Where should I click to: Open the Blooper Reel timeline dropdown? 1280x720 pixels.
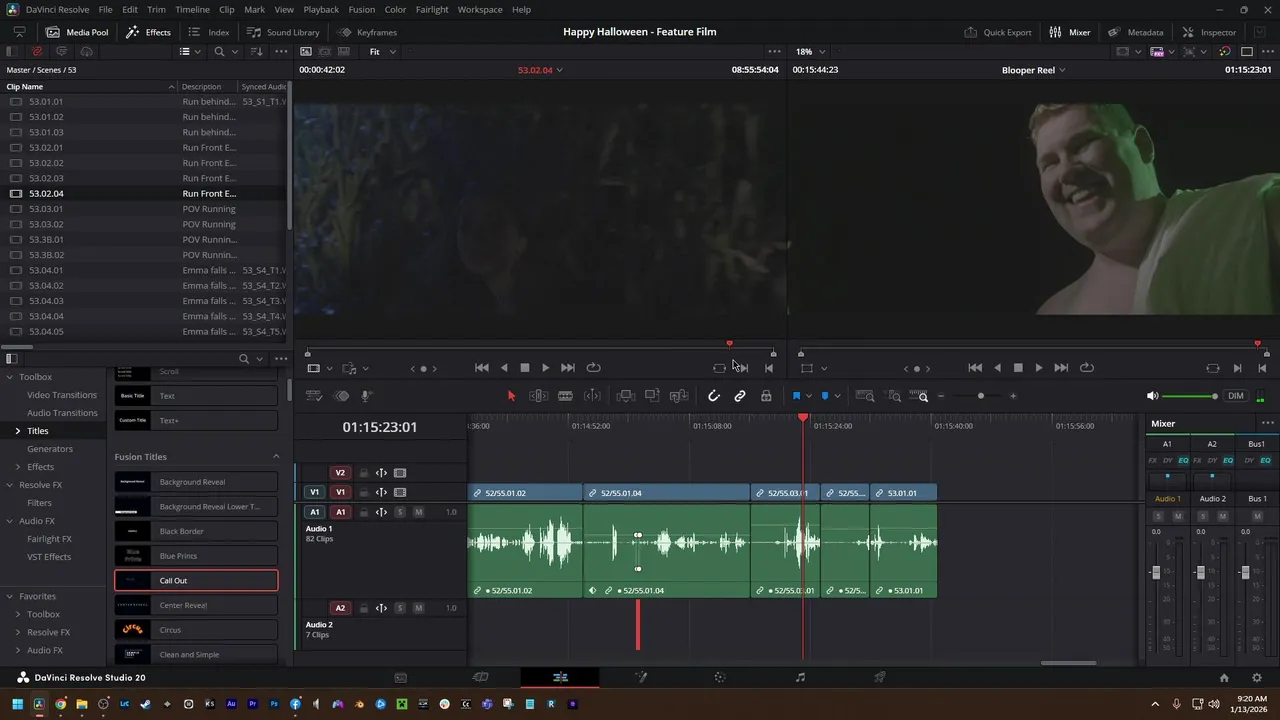pyautogui.click(x=1034, y=70)
